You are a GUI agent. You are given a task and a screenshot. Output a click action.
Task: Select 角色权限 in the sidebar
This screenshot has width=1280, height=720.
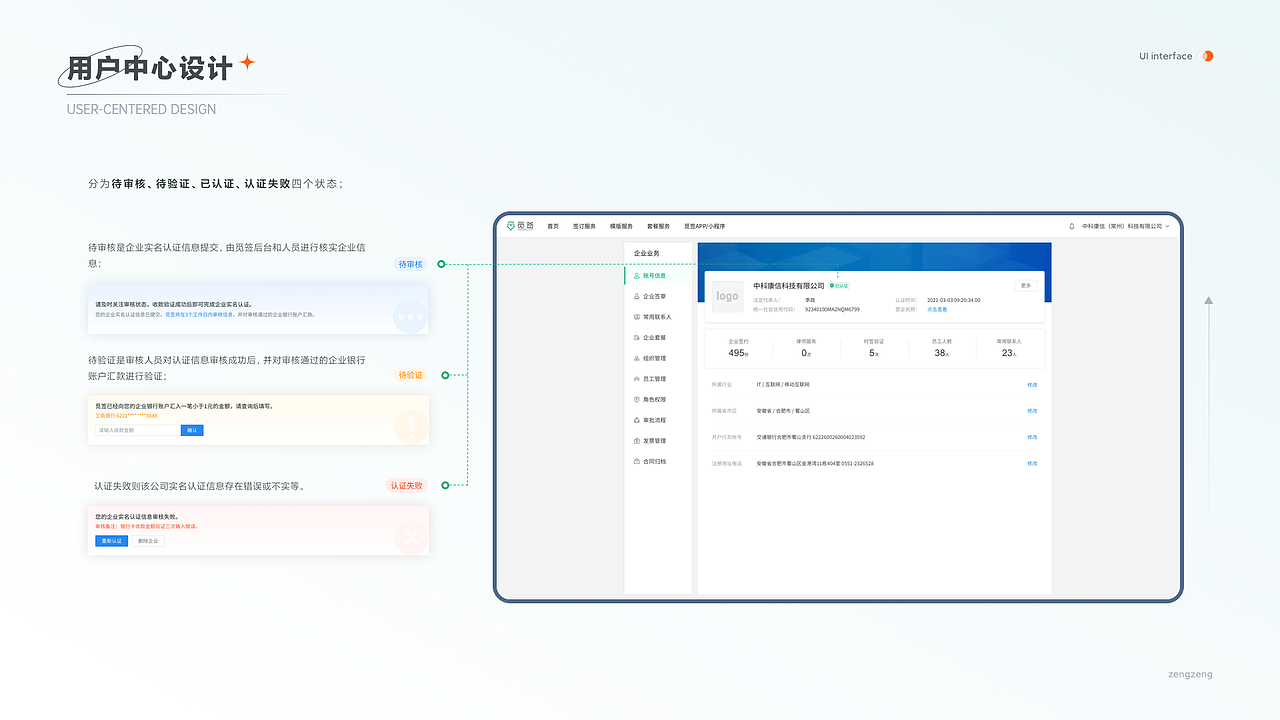[658, 399]
